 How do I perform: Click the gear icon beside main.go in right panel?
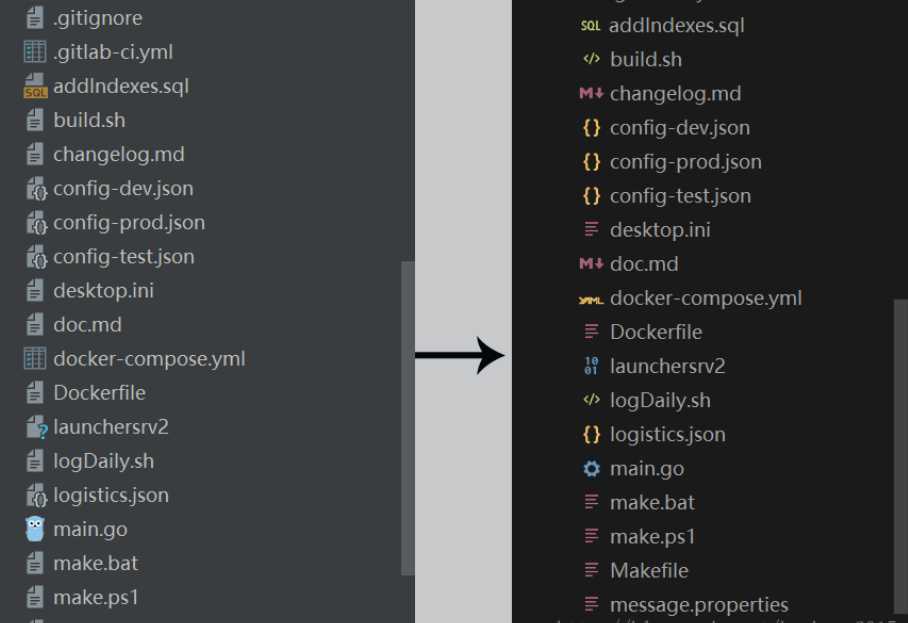(591, 468)
